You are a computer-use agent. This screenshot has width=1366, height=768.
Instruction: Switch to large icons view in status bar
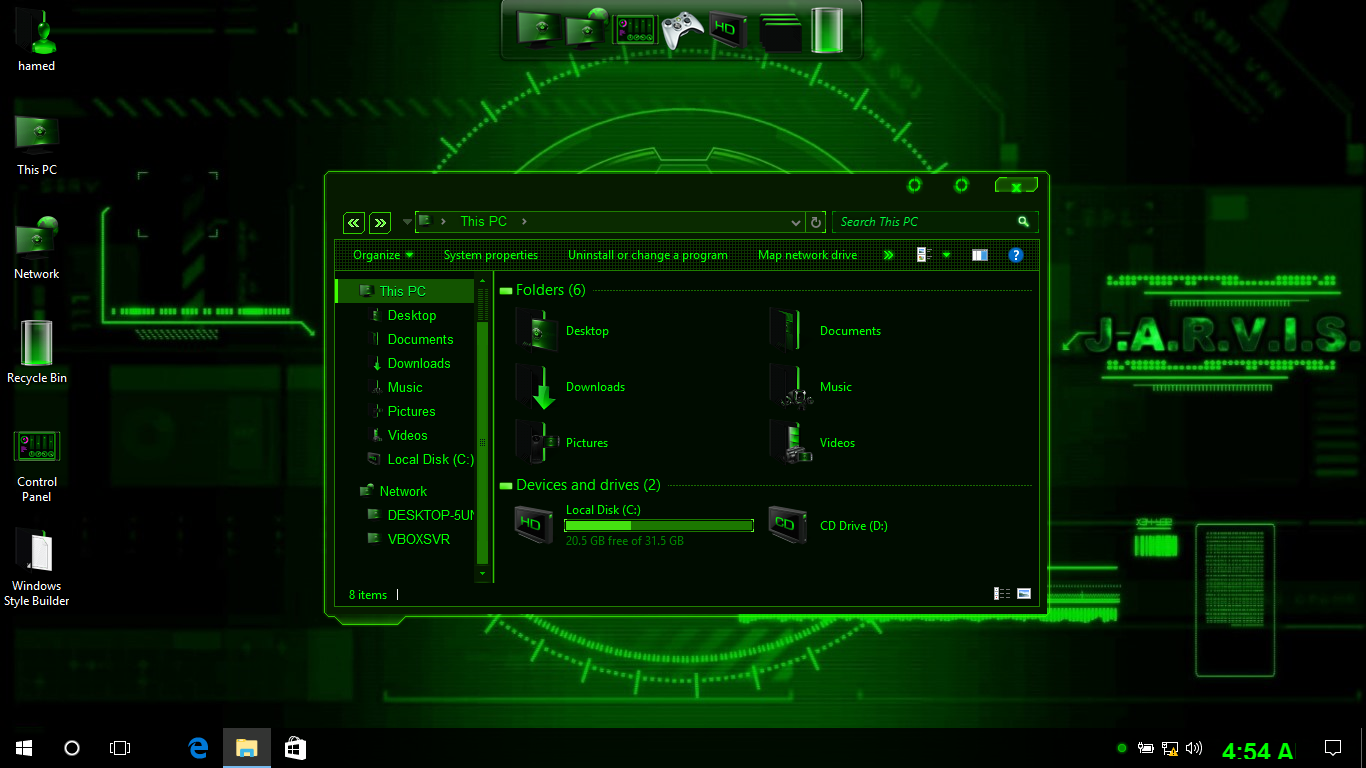1024,594
